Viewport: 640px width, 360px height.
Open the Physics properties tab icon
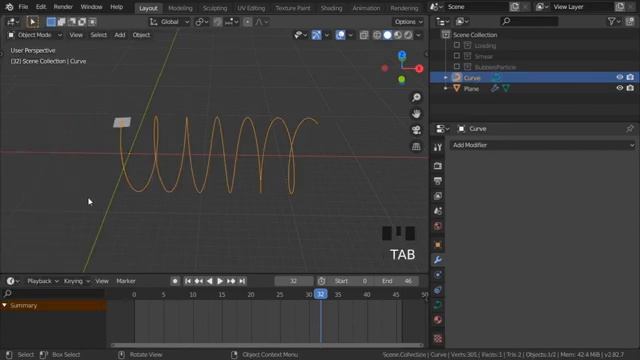pyautogui.click(x=438, y=275)
